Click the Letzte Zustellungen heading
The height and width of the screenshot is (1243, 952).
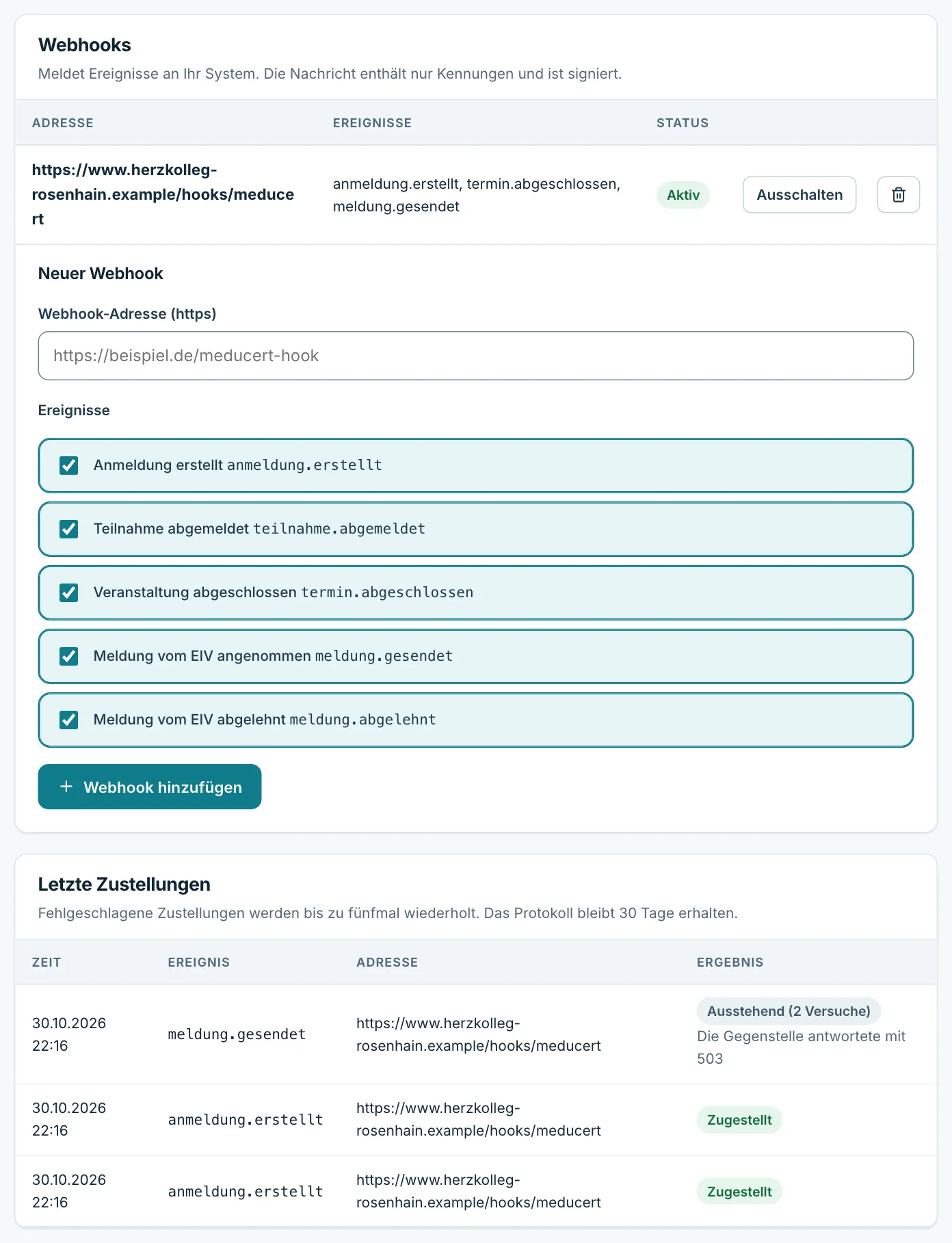(x=124, y=885)
